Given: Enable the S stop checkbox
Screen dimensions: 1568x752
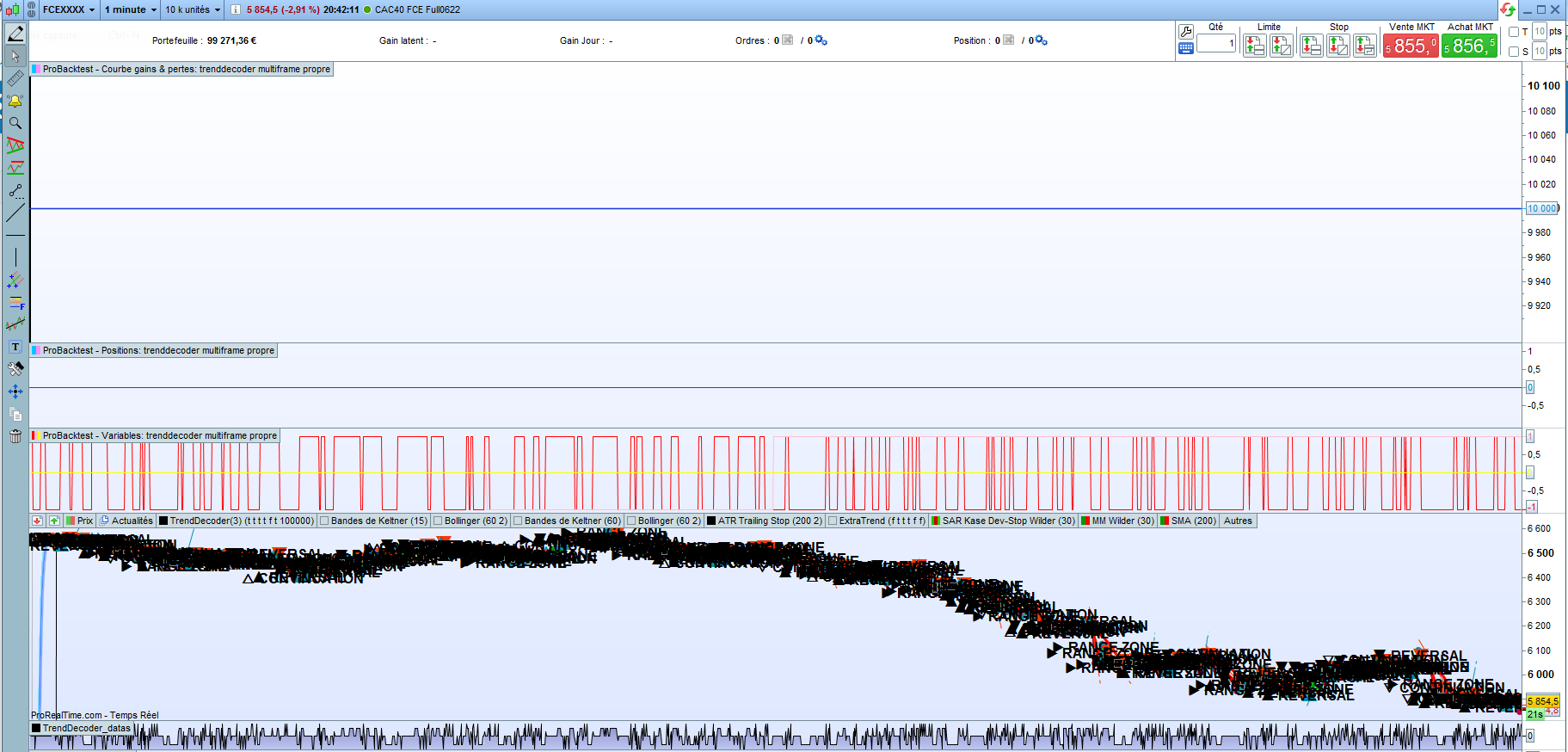Looking at the screenshot, I should tap(1514, 52).
